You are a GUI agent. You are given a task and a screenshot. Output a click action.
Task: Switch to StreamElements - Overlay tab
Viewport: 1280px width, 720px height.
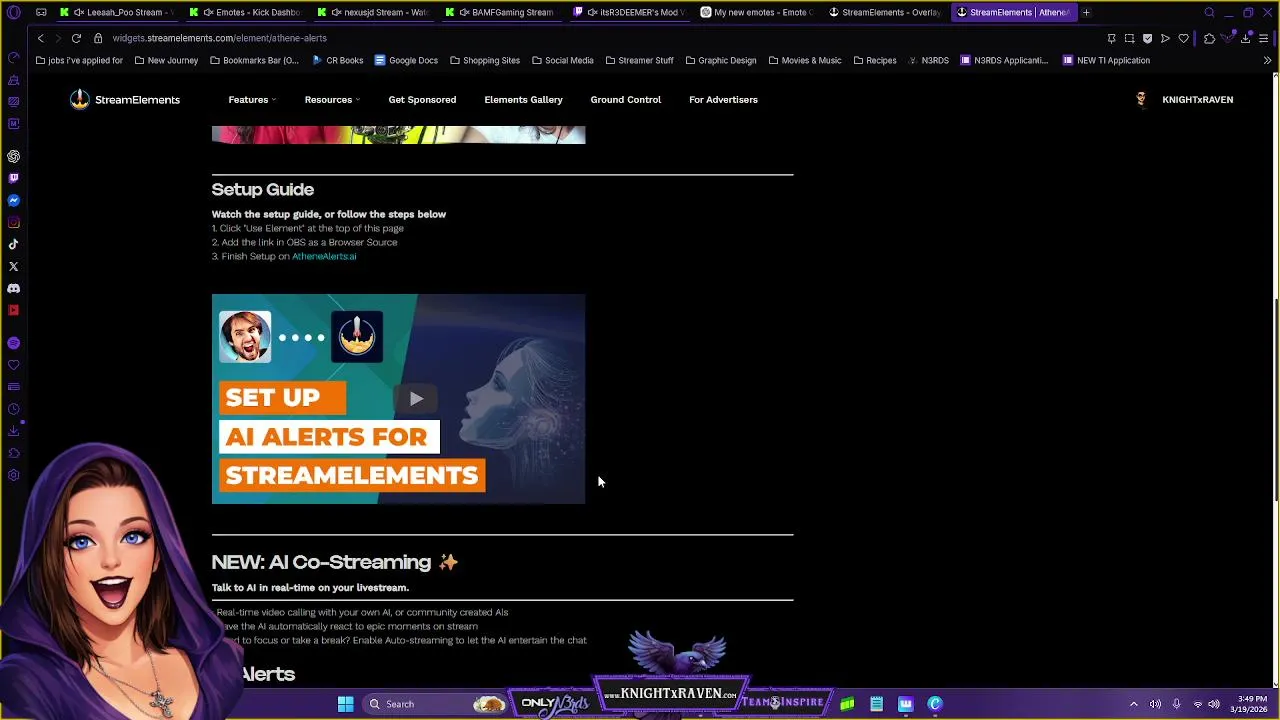885,12
